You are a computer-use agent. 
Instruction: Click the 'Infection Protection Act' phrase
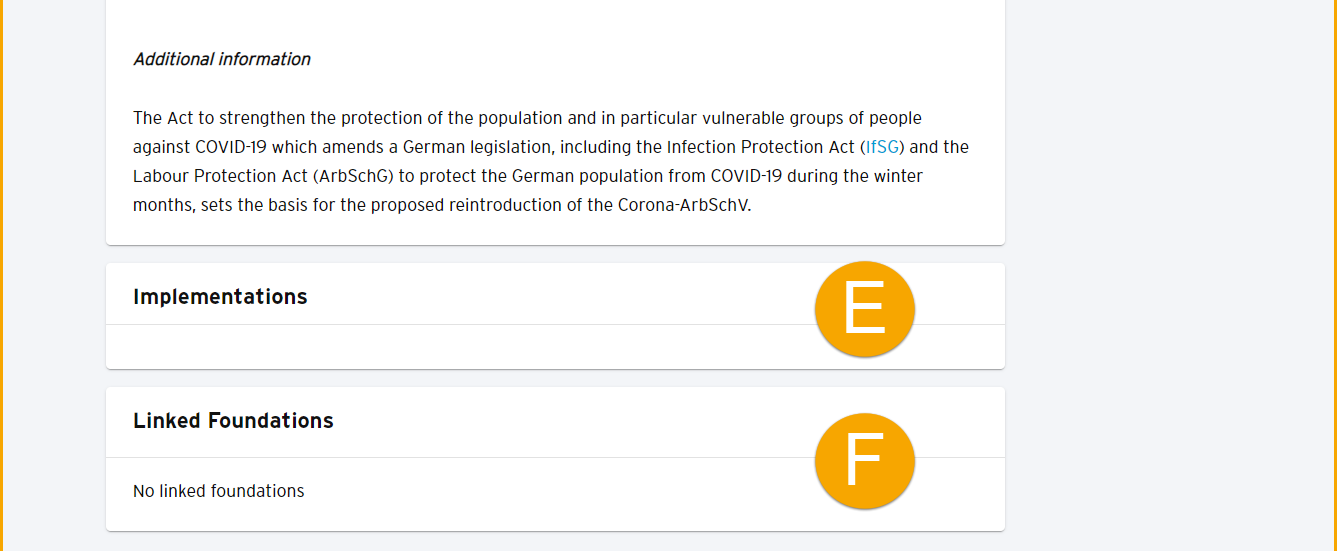coord(761,148)
